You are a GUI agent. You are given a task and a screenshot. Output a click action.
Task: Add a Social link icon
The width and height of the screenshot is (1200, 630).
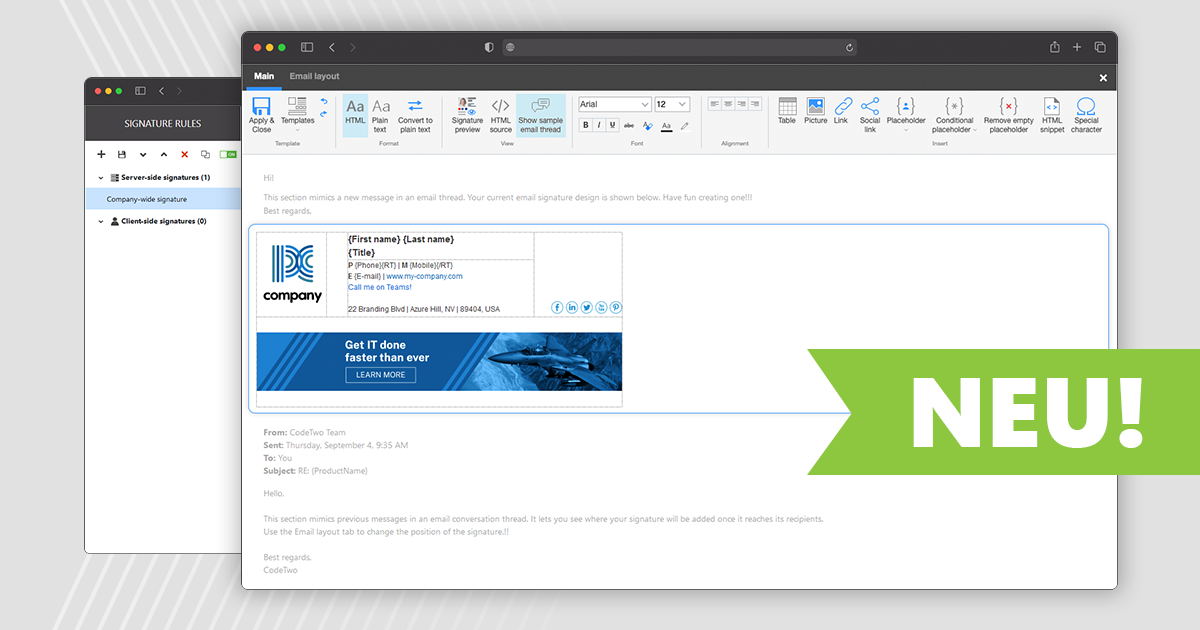click(870, 114)
